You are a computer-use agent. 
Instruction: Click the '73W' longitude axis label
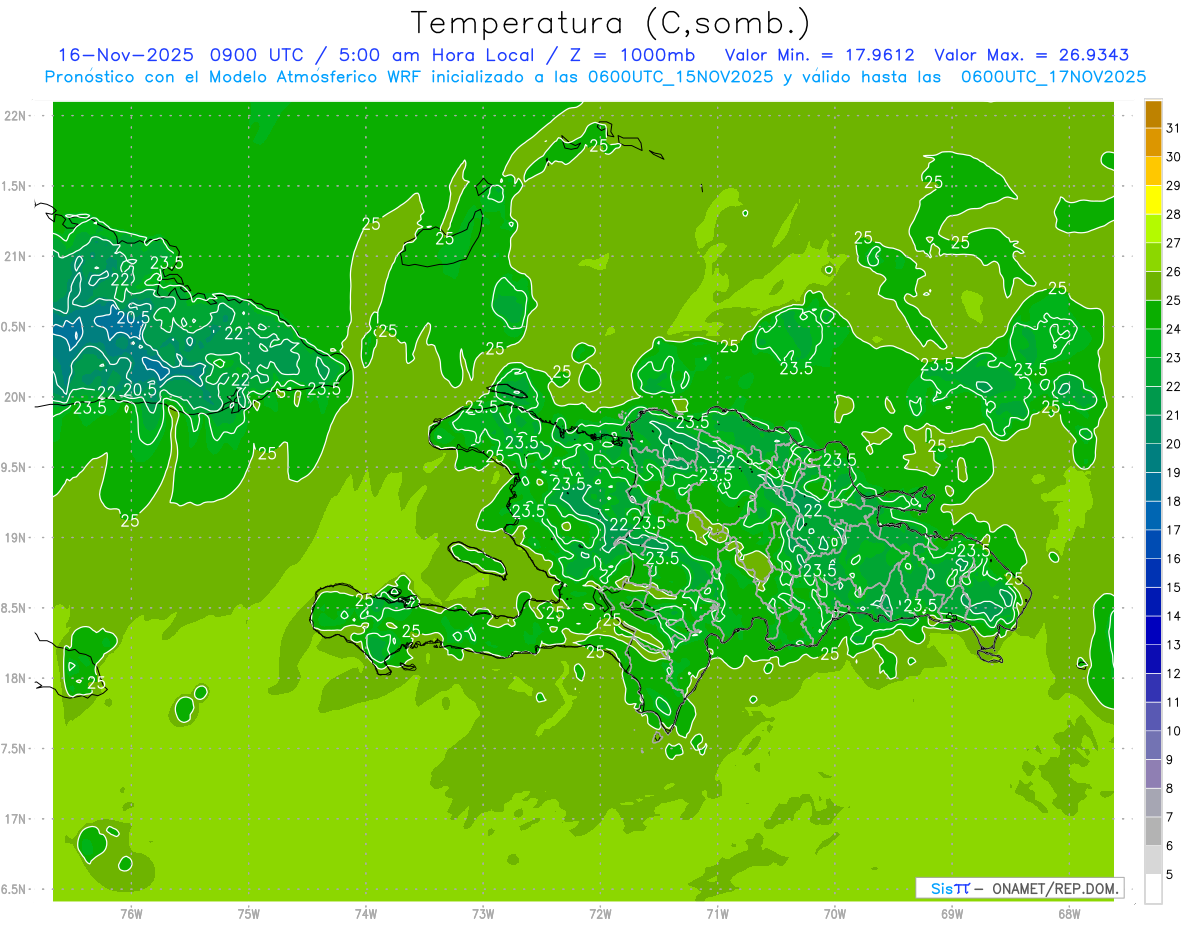(x=483, y=914)
